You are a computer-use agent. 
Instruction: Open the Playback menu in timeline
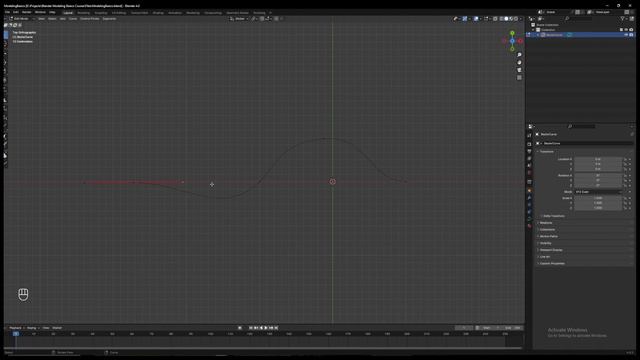(x=16, y=328)
